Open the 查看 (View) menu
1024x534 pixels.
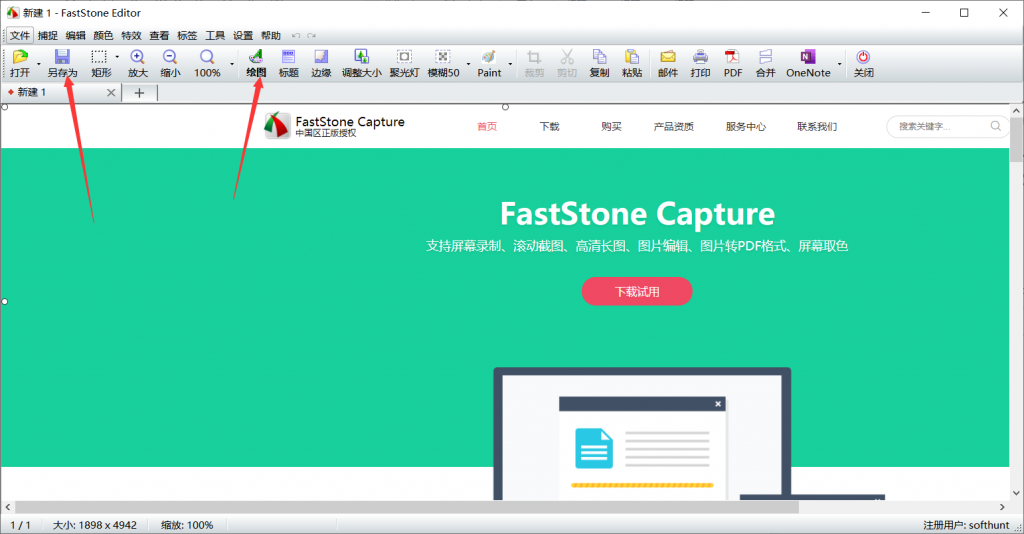point(159,36)
